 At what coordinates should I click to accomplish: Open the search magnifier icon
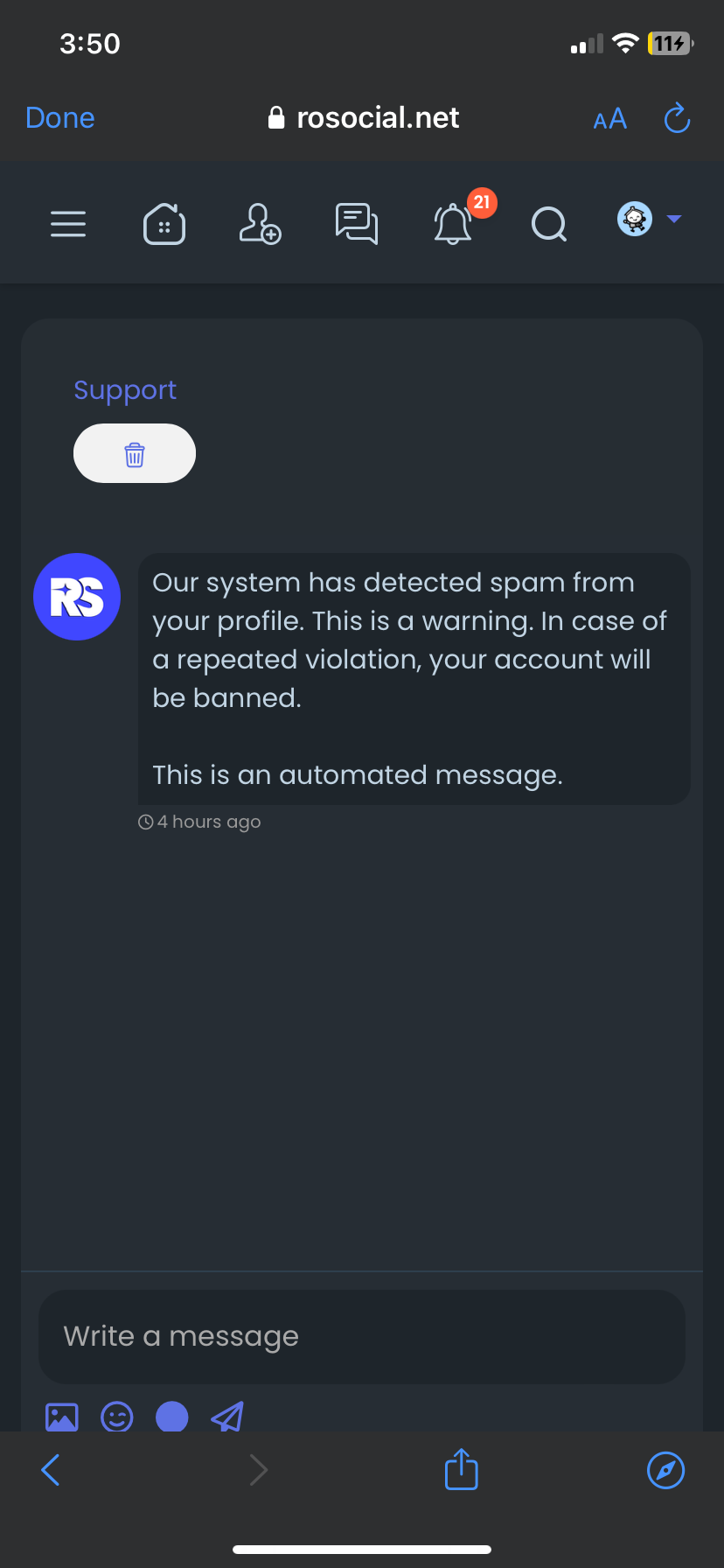[549, 224]
